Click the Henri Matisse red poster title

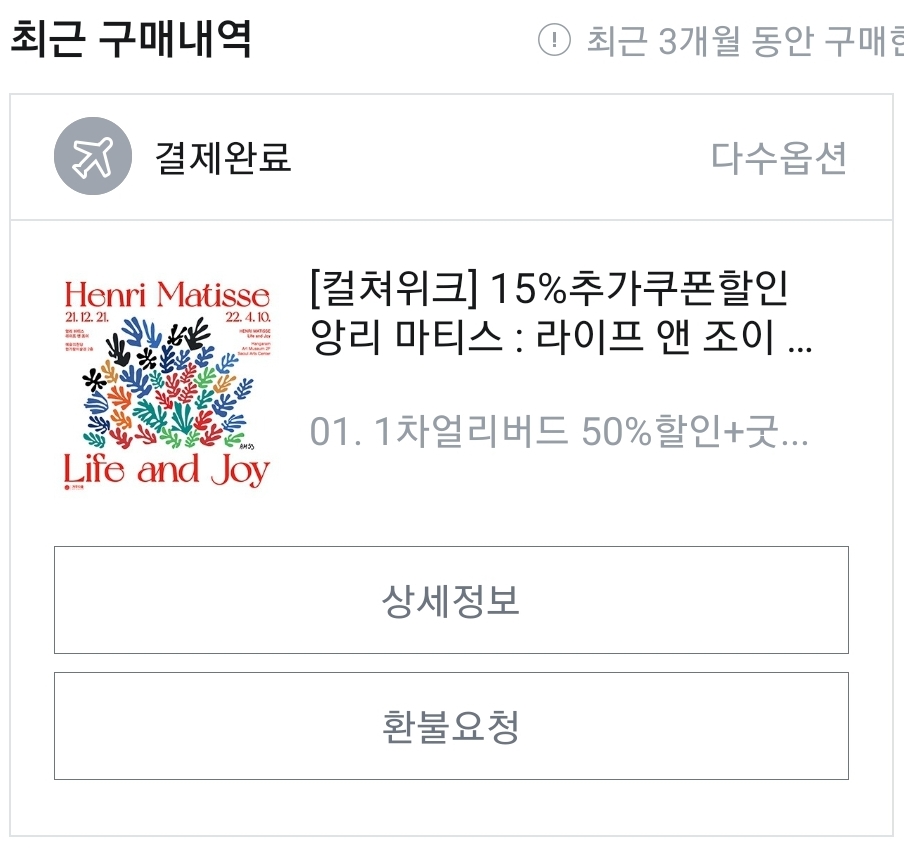point(167,294)
